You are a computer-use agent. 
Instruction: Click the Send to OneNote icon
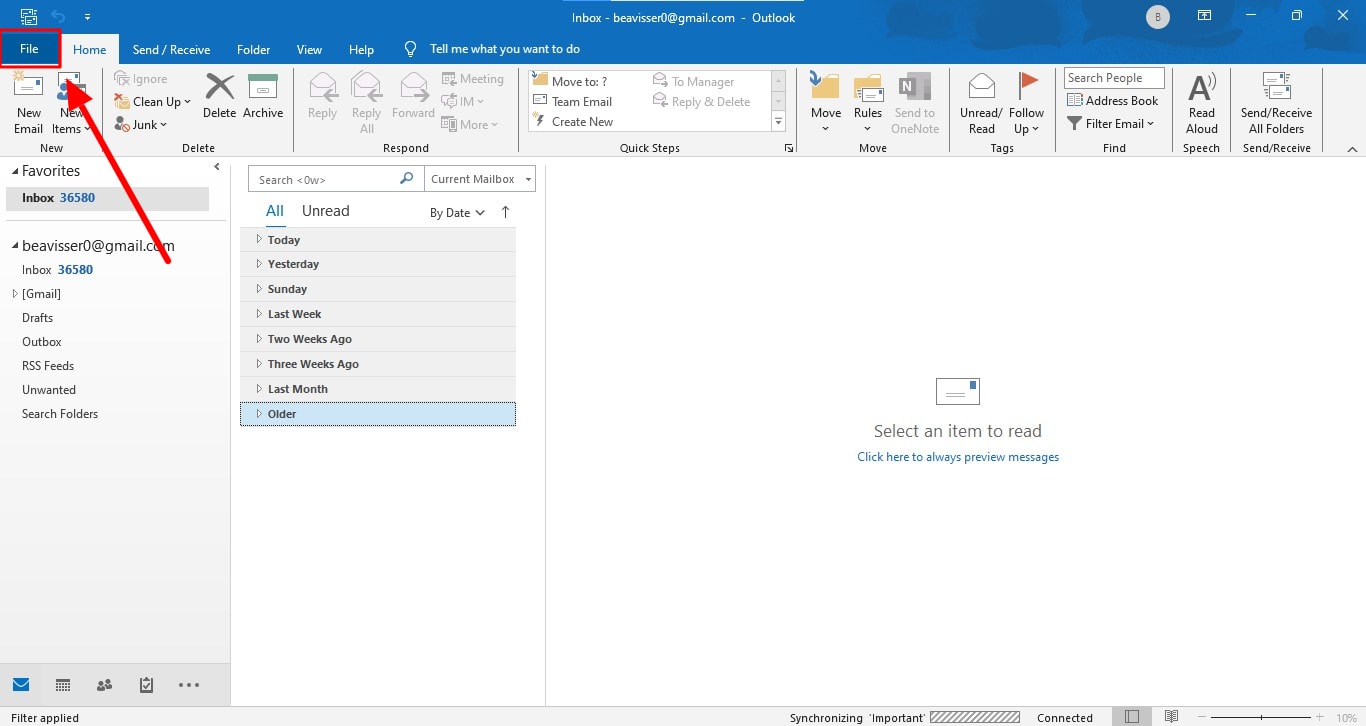point(915,86)
